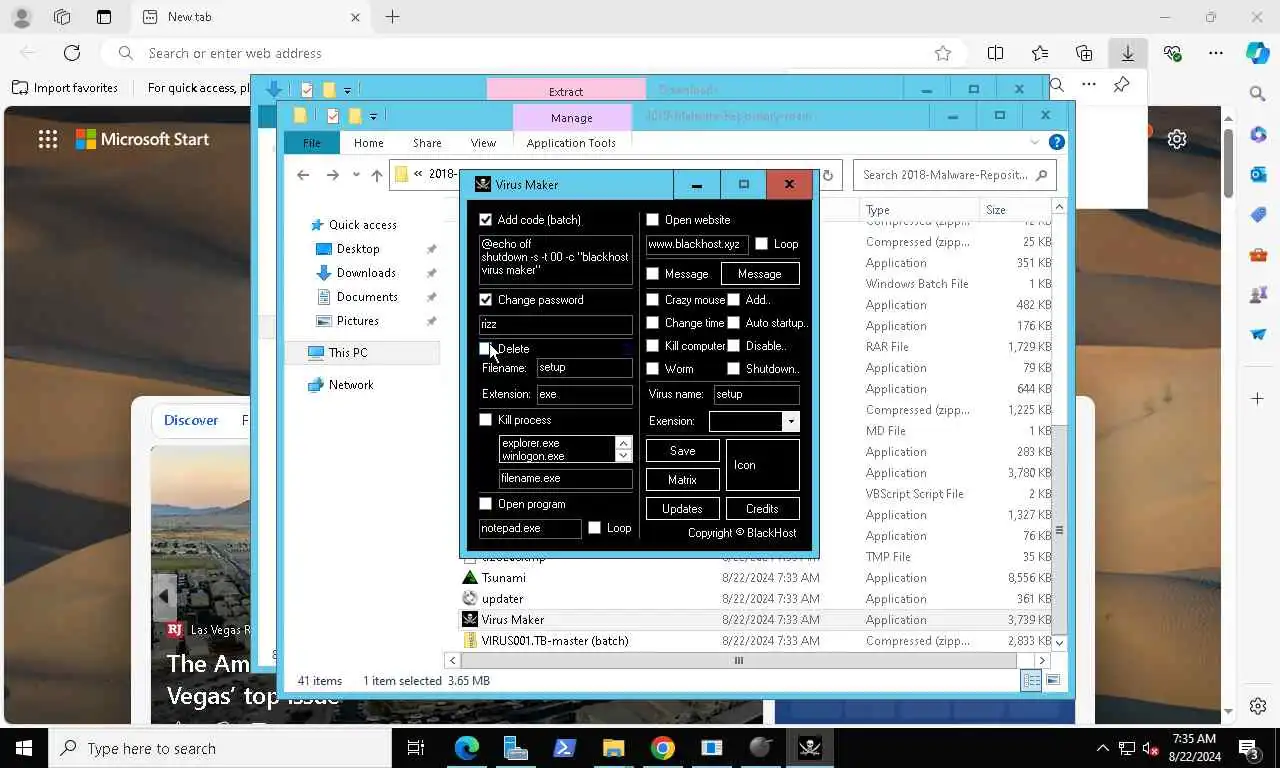Click the Windows Start button
This screenshot has height=768, width=1280.
(24, 748)
